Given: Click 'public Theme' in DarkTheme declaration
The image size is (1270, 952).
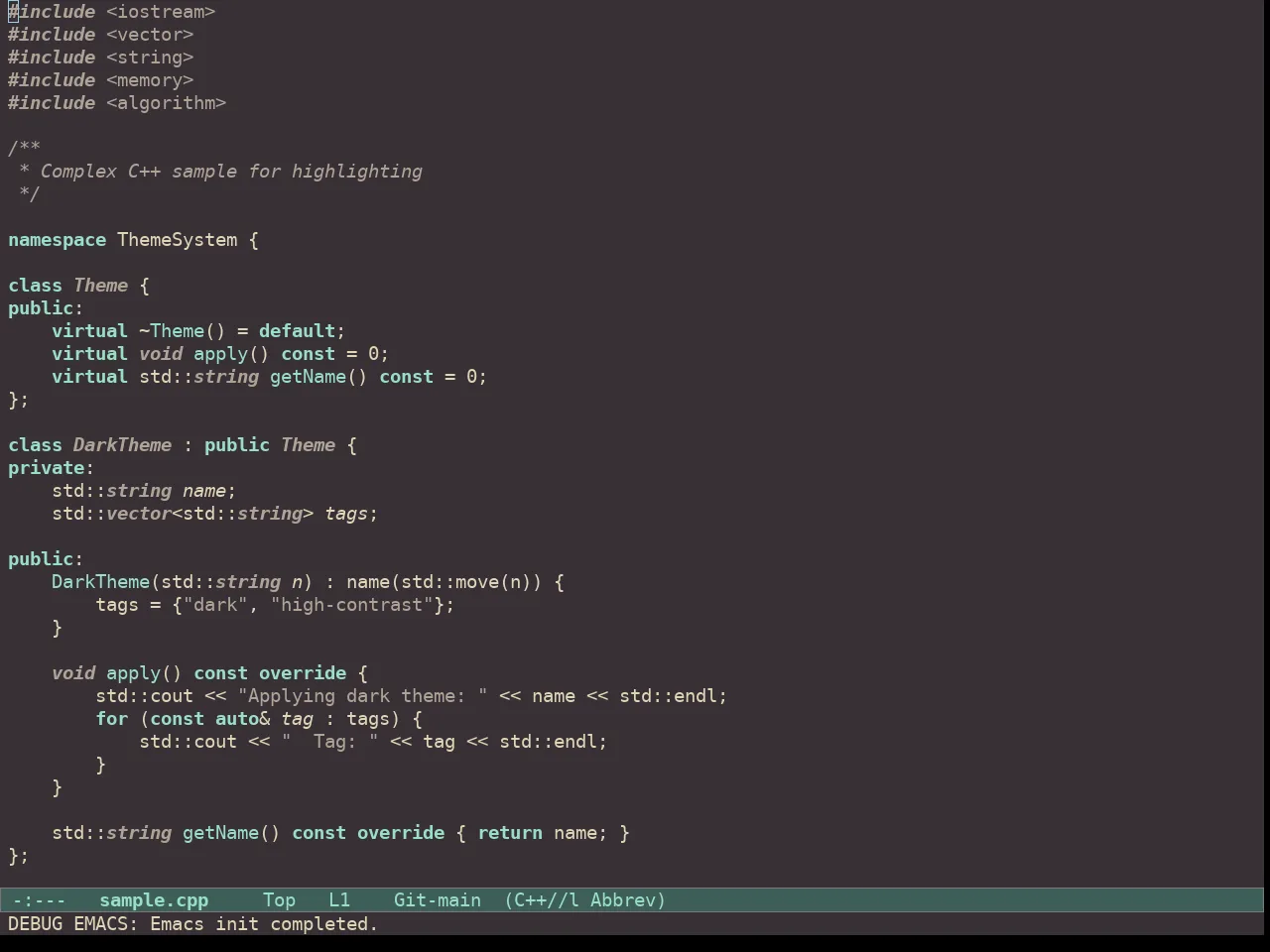Looking at the screenshot, I should click(x=270, y=445).
